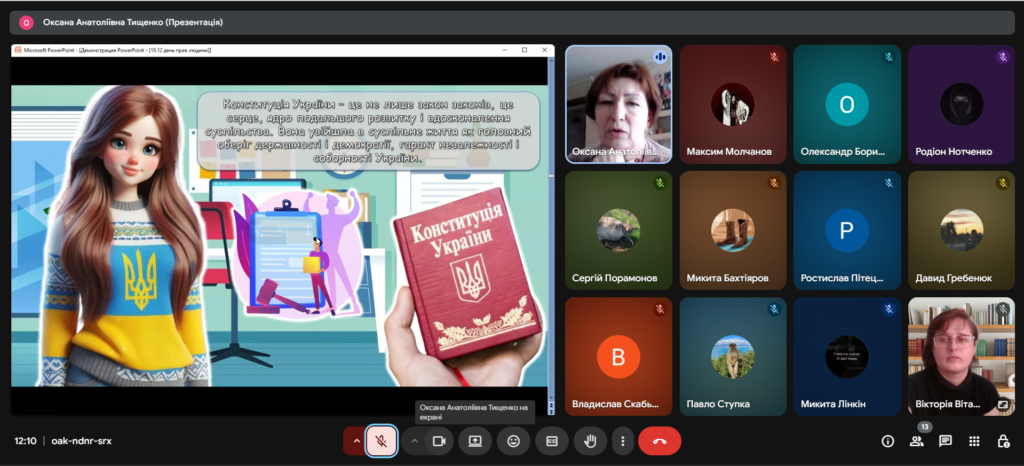Open the activities grid icon
Image resolution: width=1024 pixels, height=466 pixels.
click(974, 441)
